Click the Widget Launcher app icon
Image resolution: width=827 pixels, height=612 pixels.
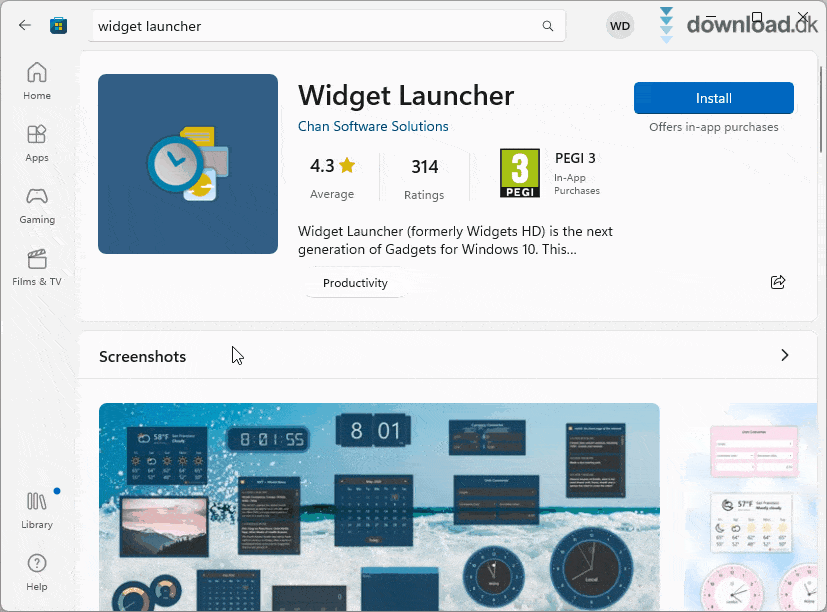tap(188, 164)
